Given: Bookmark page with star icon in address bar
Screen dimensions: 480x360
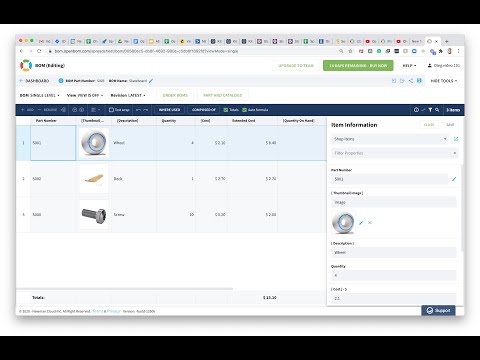Looking at the screenshot, I should point(350,51).
